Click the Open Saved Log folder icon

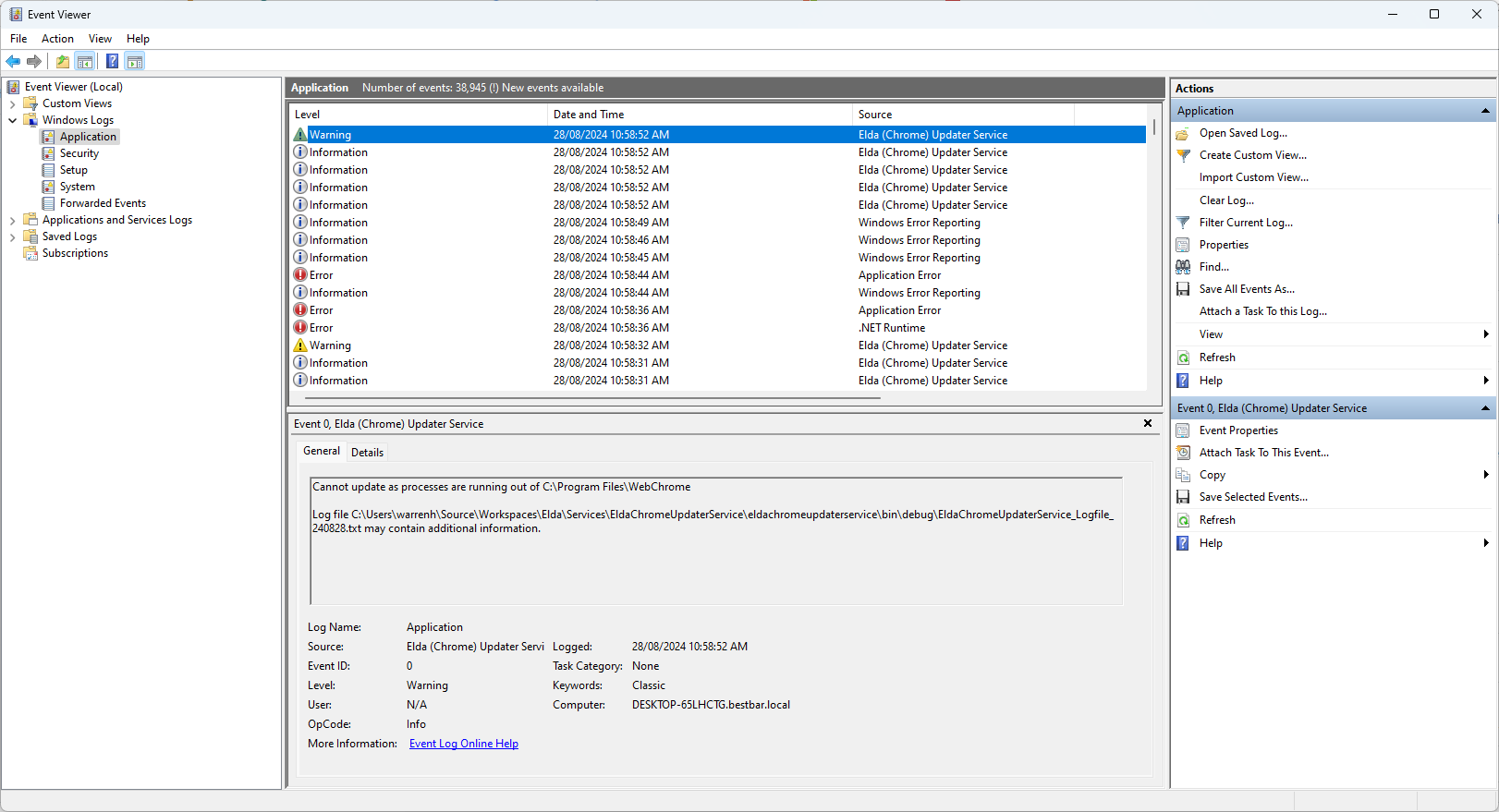(x=1183, y=134)
